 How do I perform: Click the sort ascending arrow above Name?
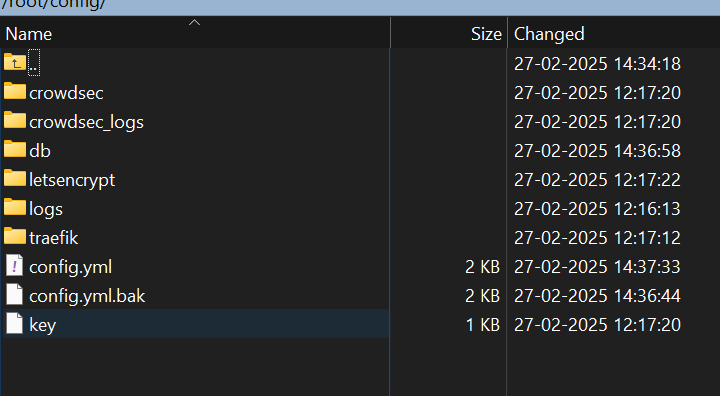[195, 22]
